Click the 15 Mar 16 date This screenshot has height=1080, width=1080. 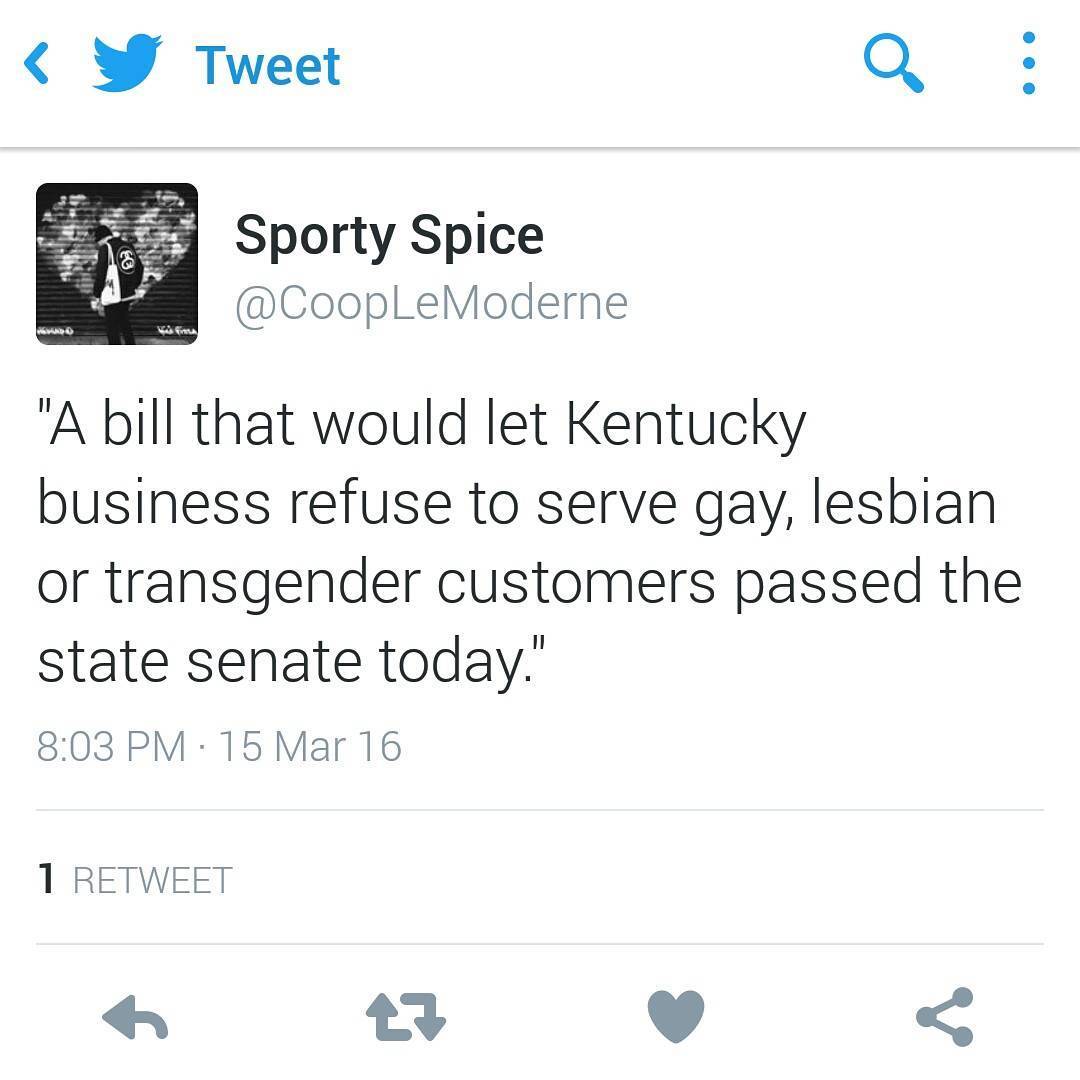coord(310,747)
